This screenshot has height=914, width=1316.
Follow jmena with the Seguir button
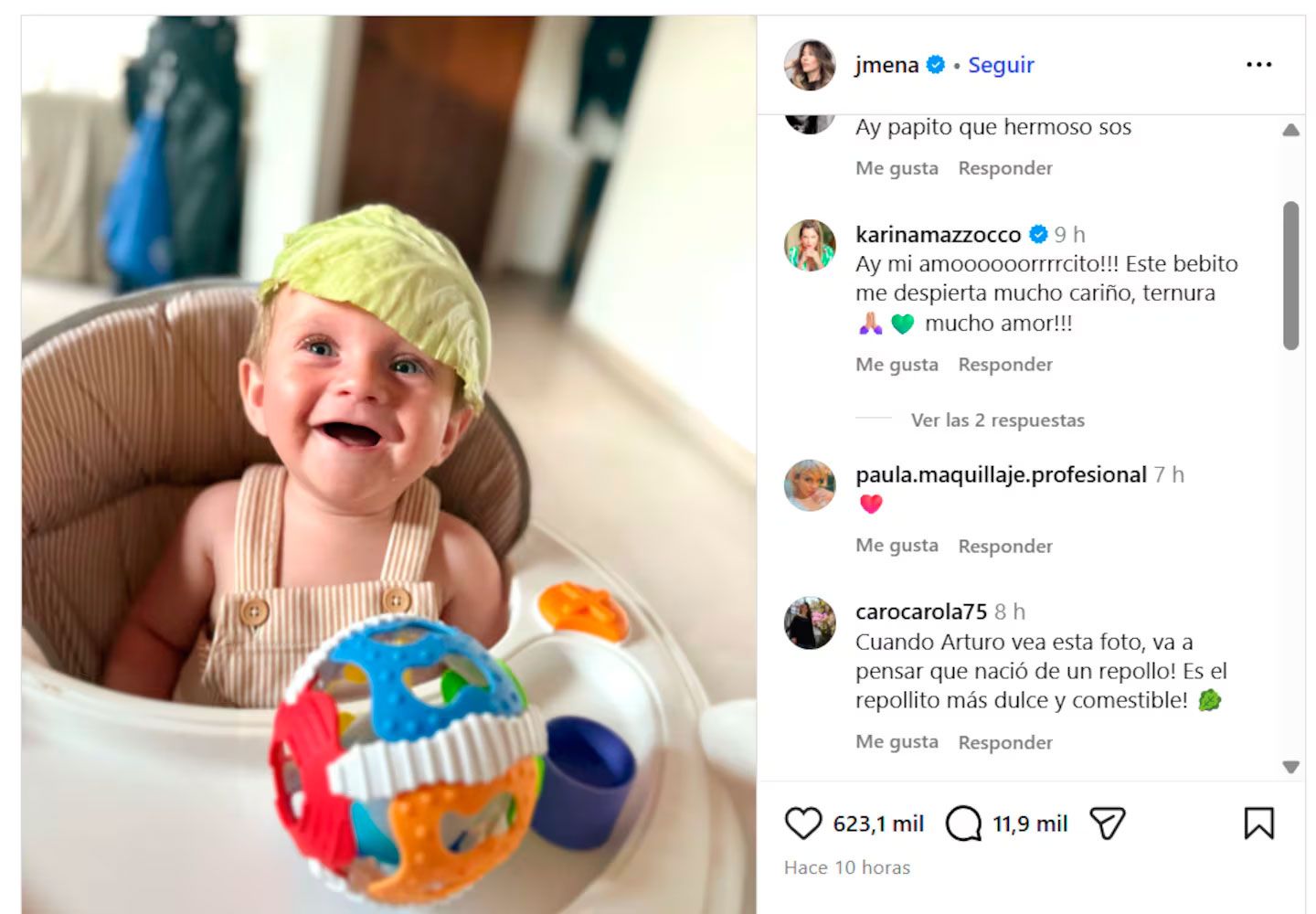coord(1001,65)
